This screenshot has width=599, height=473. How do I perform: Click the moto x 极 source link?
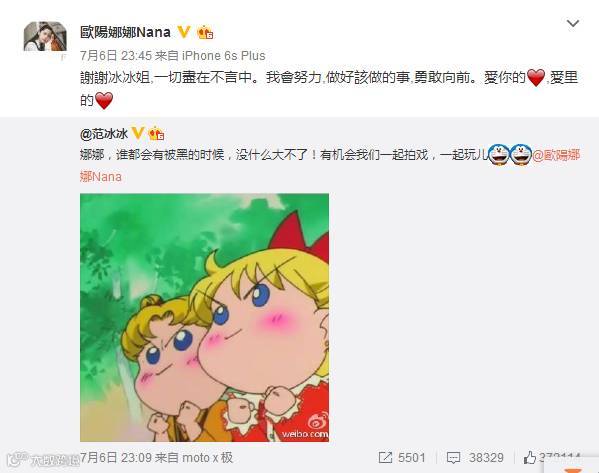(x=207, y=457)
